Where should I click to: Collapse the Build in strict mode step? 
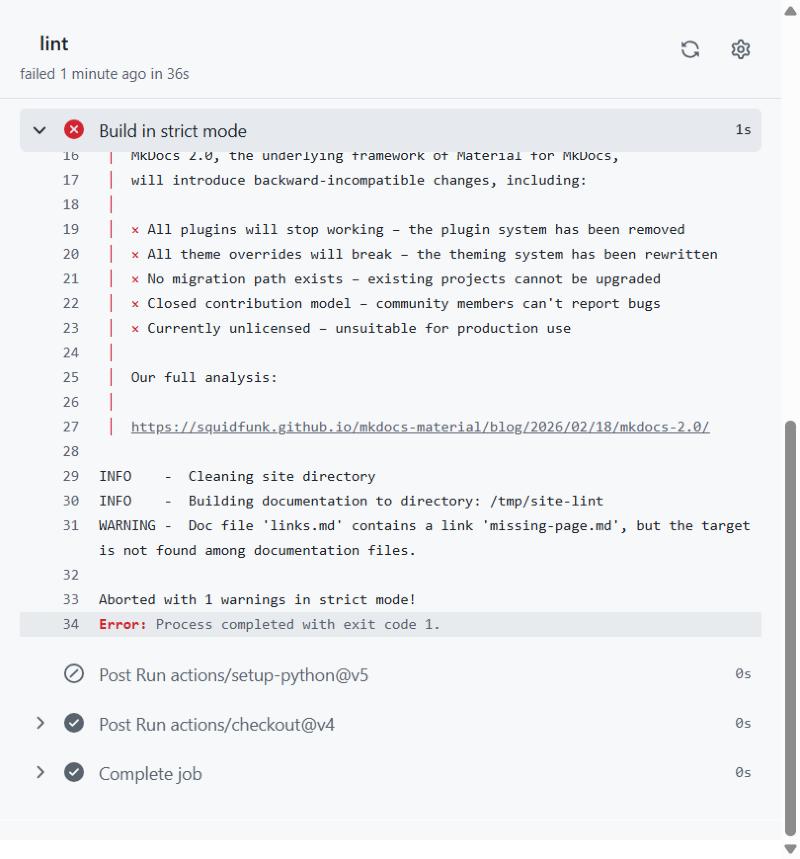pos(39,130)
